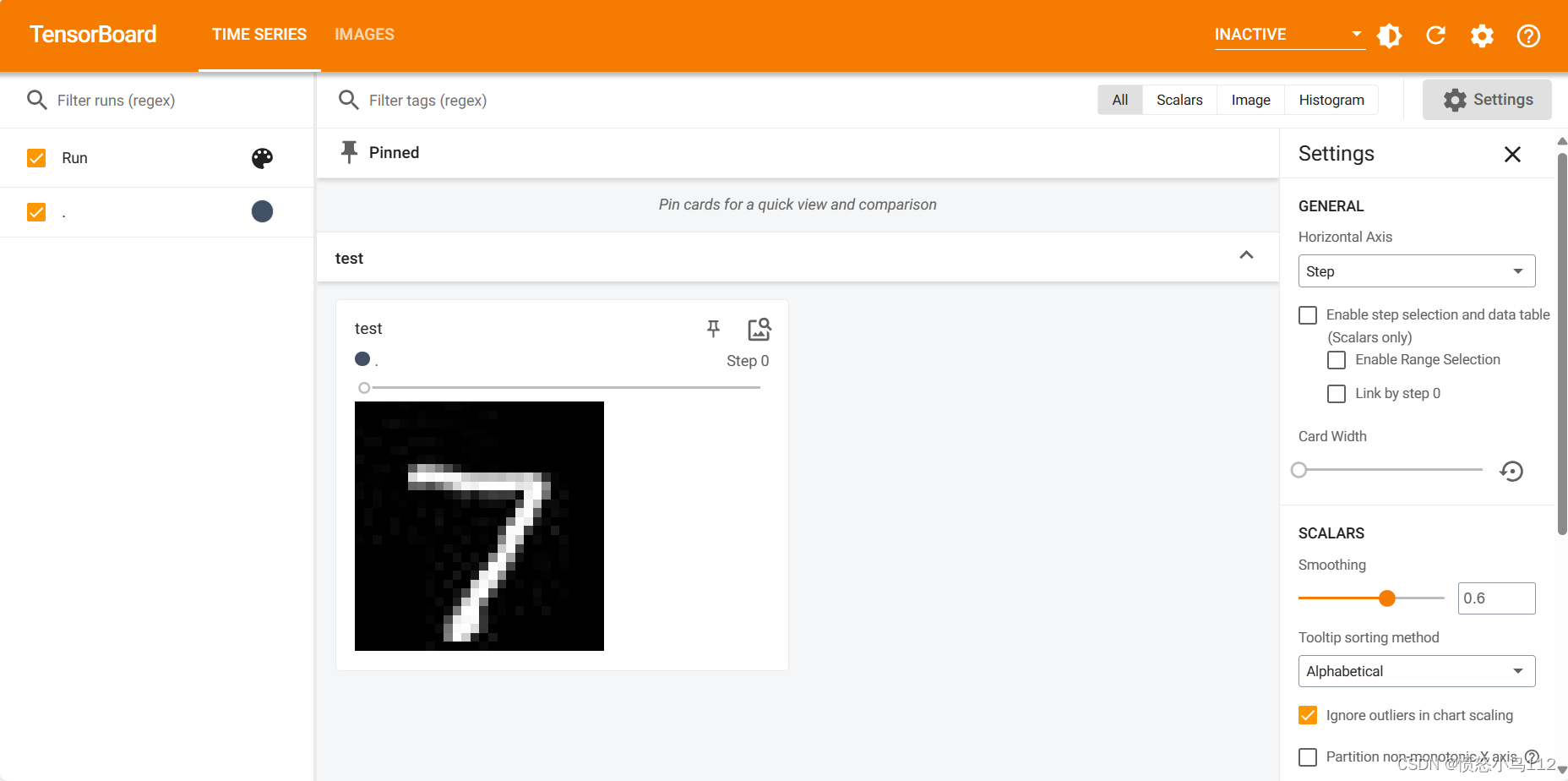
Task: Collapse the test section chevron
Action: tap(1246, 255)
